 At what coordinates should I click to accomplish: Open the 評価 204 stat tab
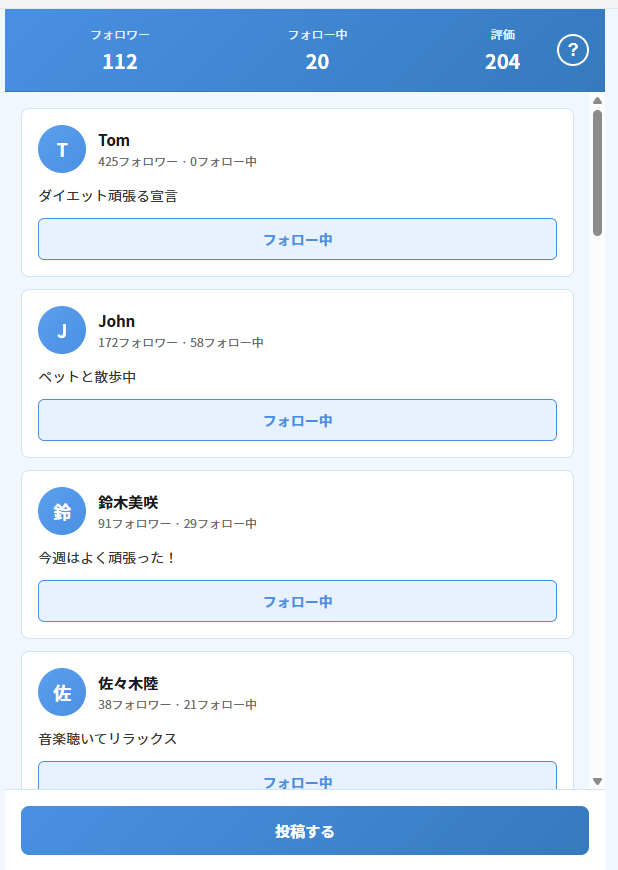(502, 50)
